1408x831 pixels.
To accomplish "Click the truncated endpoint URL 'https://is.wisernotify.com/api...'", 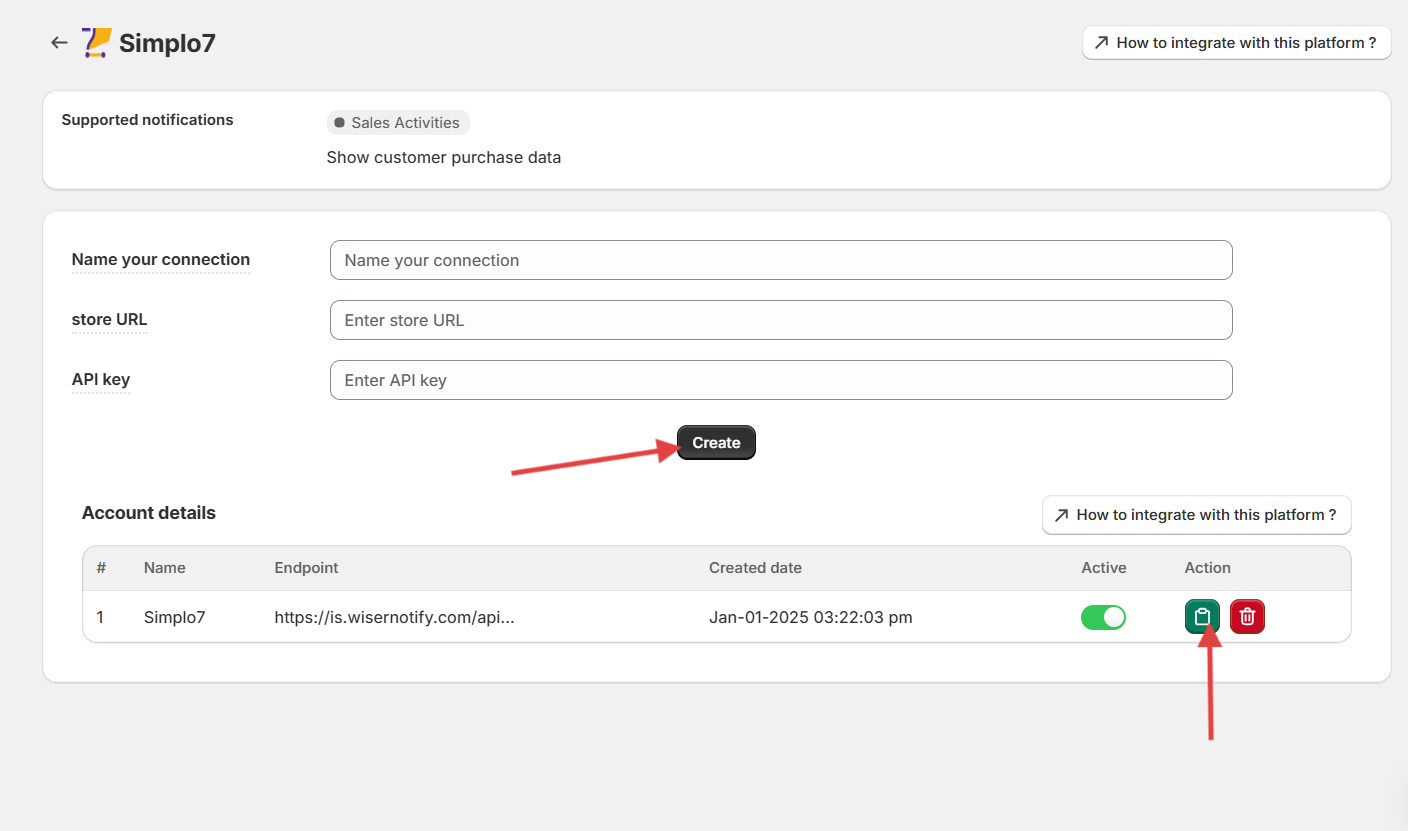I will click(395, 617).
